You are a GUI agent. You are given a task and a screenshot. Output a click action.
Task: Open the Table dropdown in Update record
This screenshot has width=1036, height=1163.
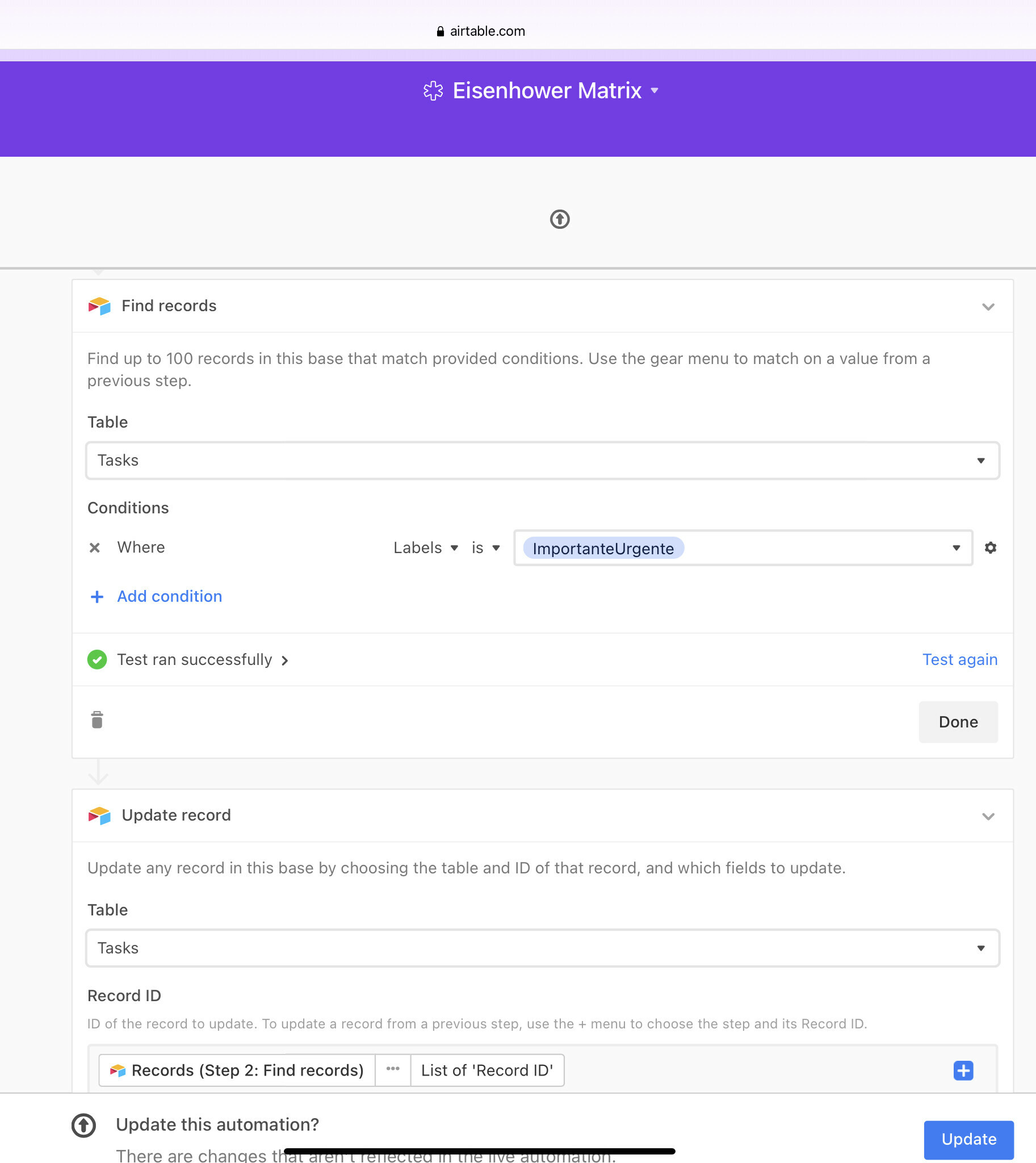pyautogui.click(x=543, y=948)
